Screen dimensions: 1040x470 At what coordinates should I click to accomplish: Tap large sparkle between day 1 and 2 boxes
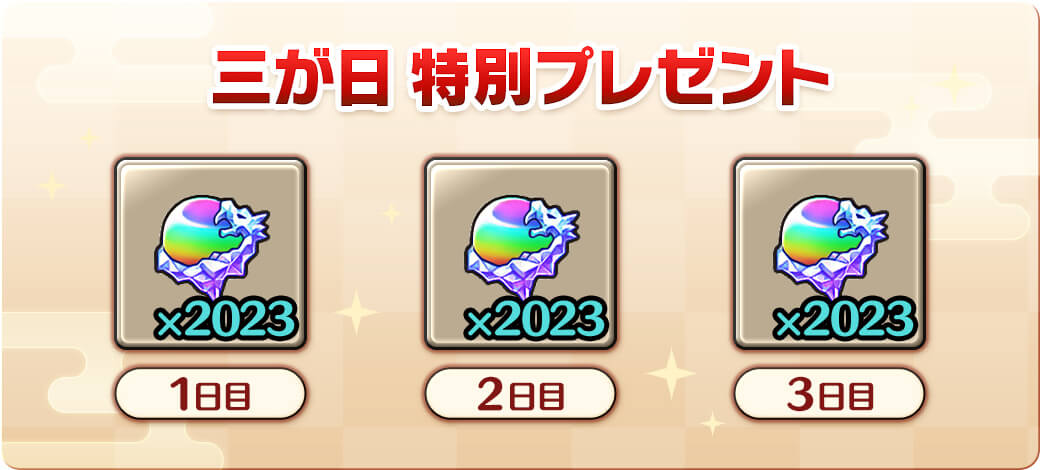pyautogui.click(x=357, y=312)
